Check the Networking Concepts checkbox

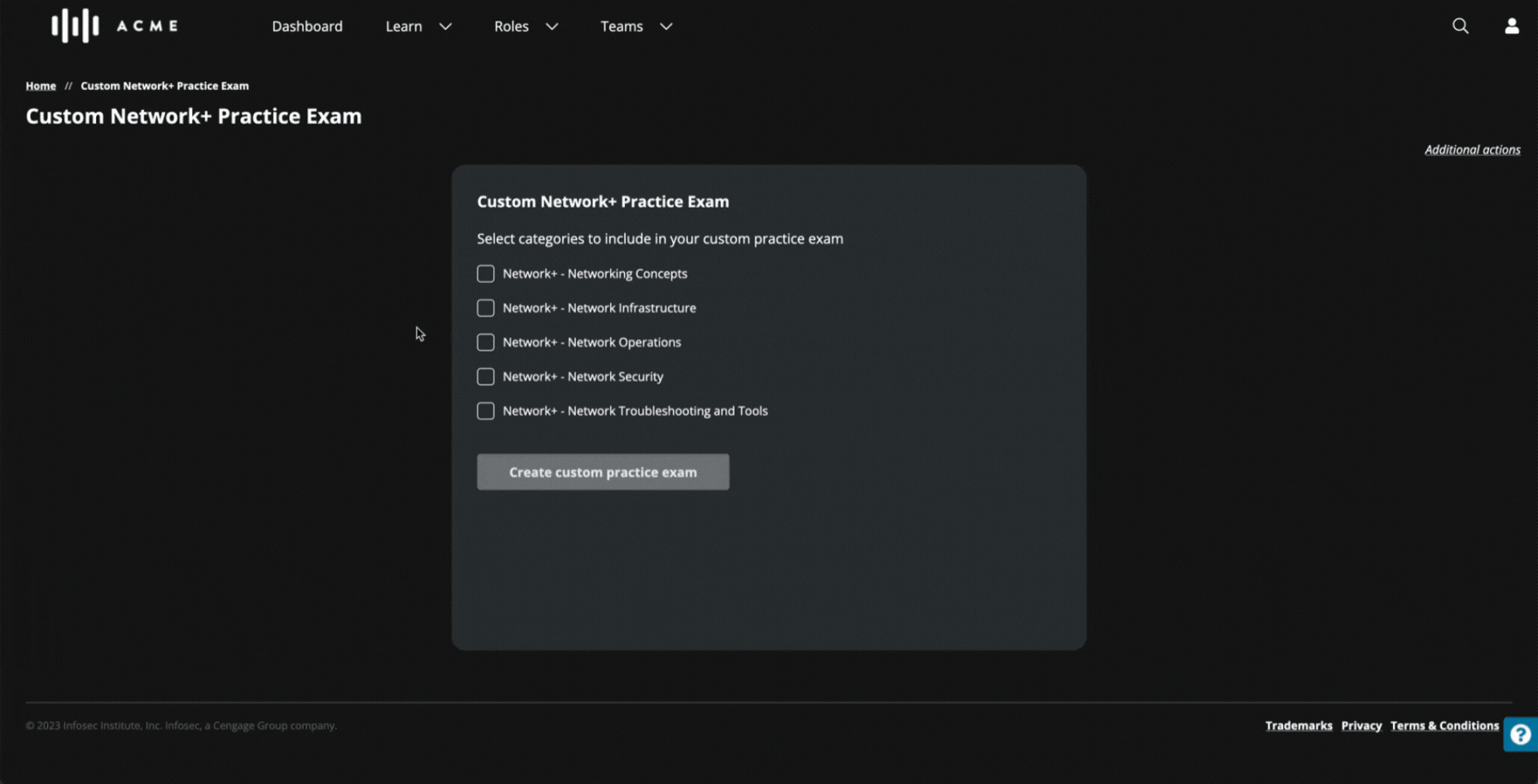486,274
